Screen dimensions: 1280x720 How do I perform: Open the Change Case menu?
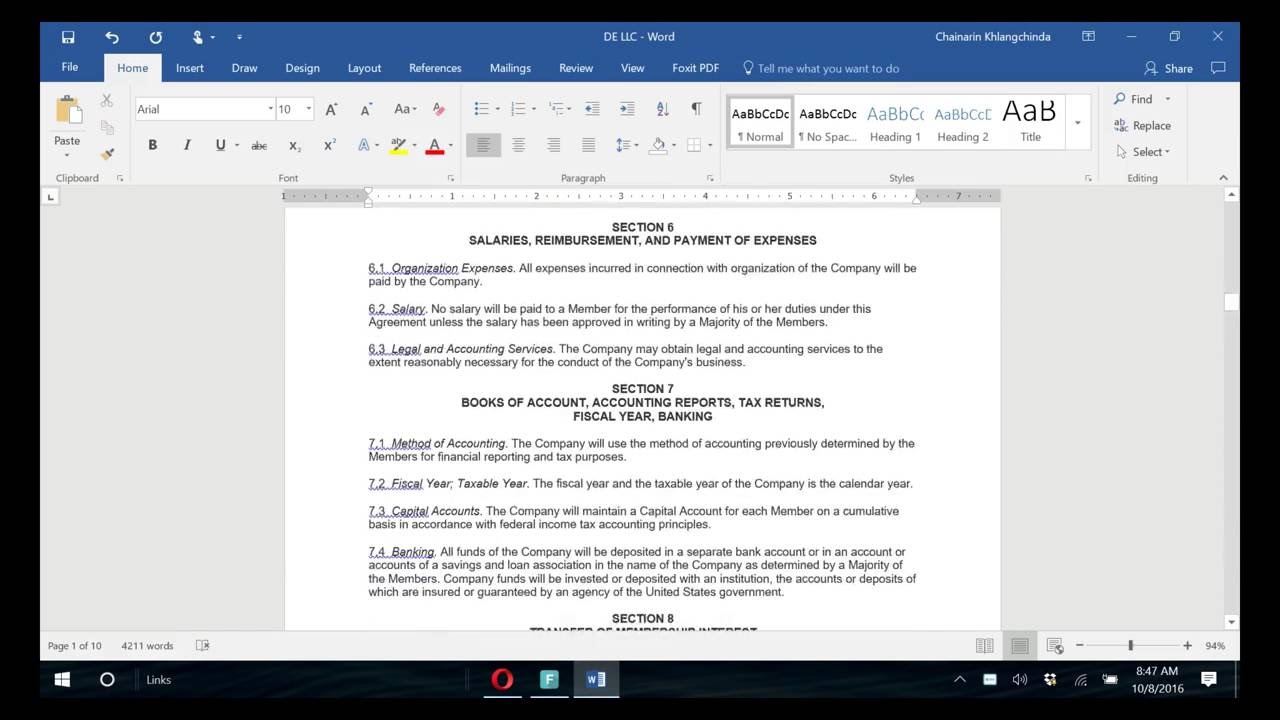point(405,109)
